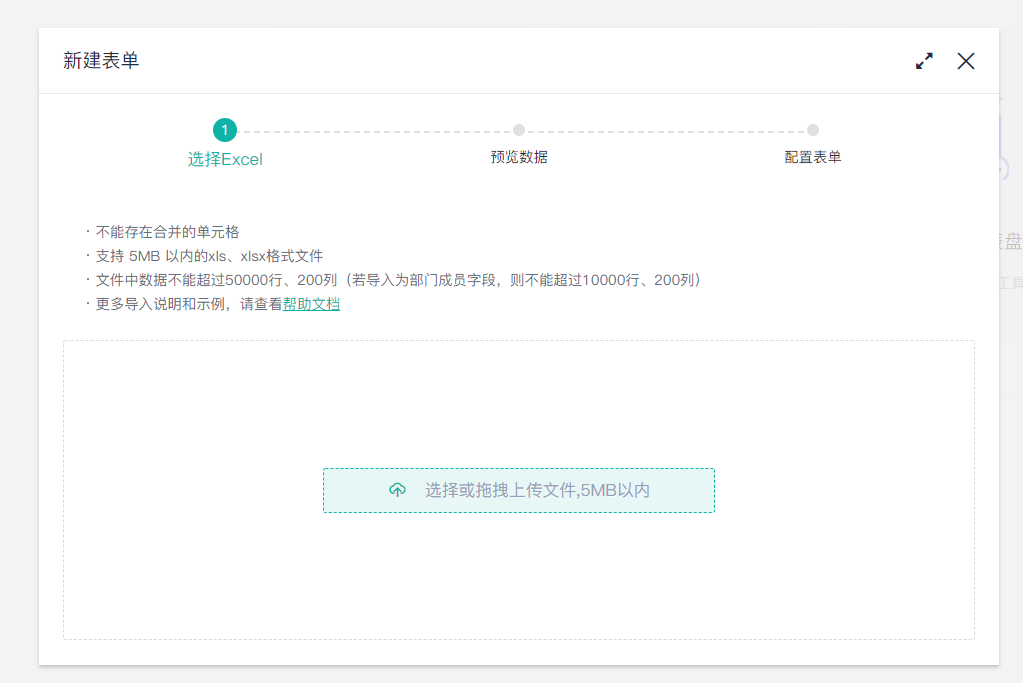Click the cloud upload arrow icon
Screen dimensions: 1023x683
(397, 490)
